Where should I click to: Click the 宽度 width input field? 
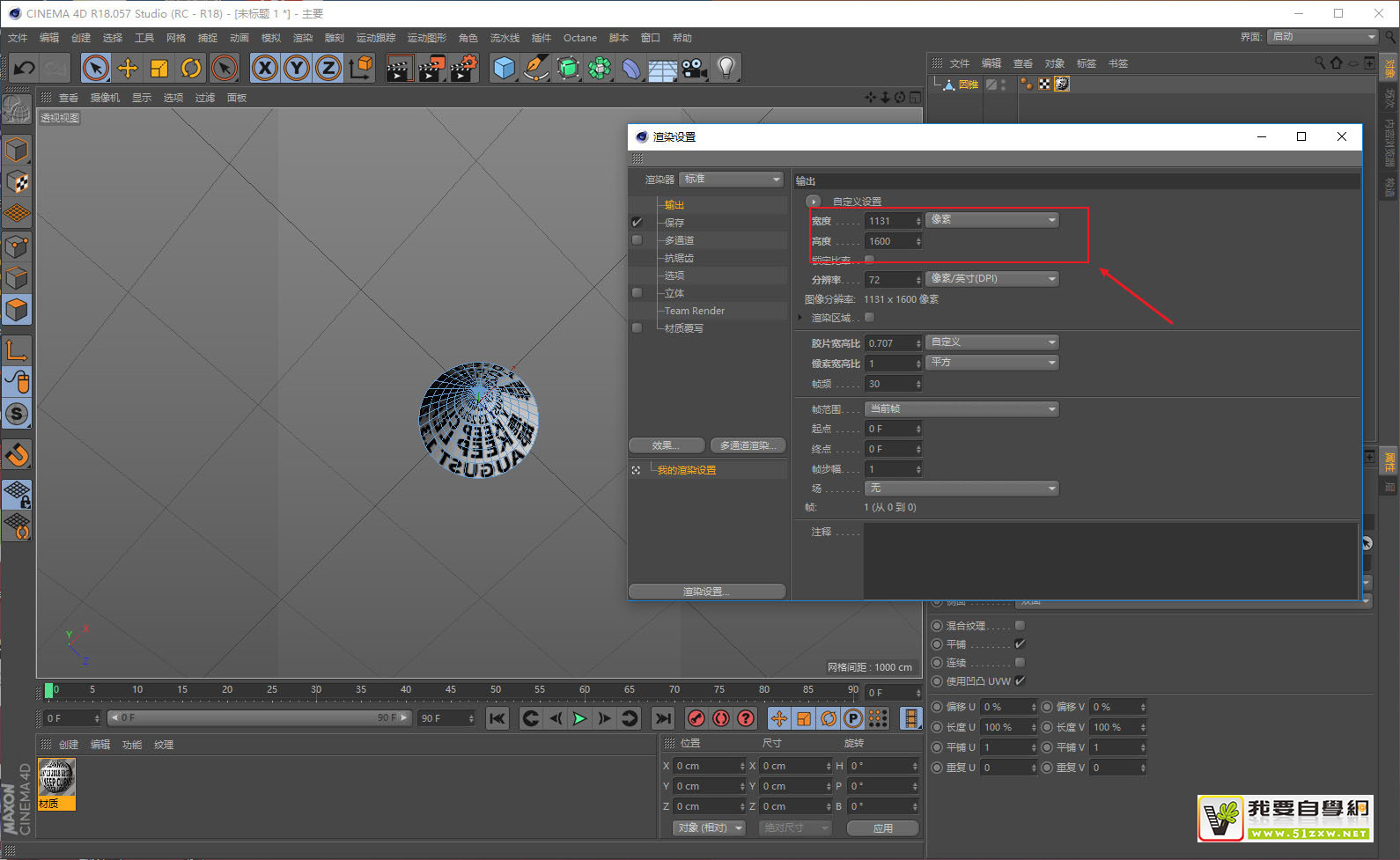(x=889, y=221)
